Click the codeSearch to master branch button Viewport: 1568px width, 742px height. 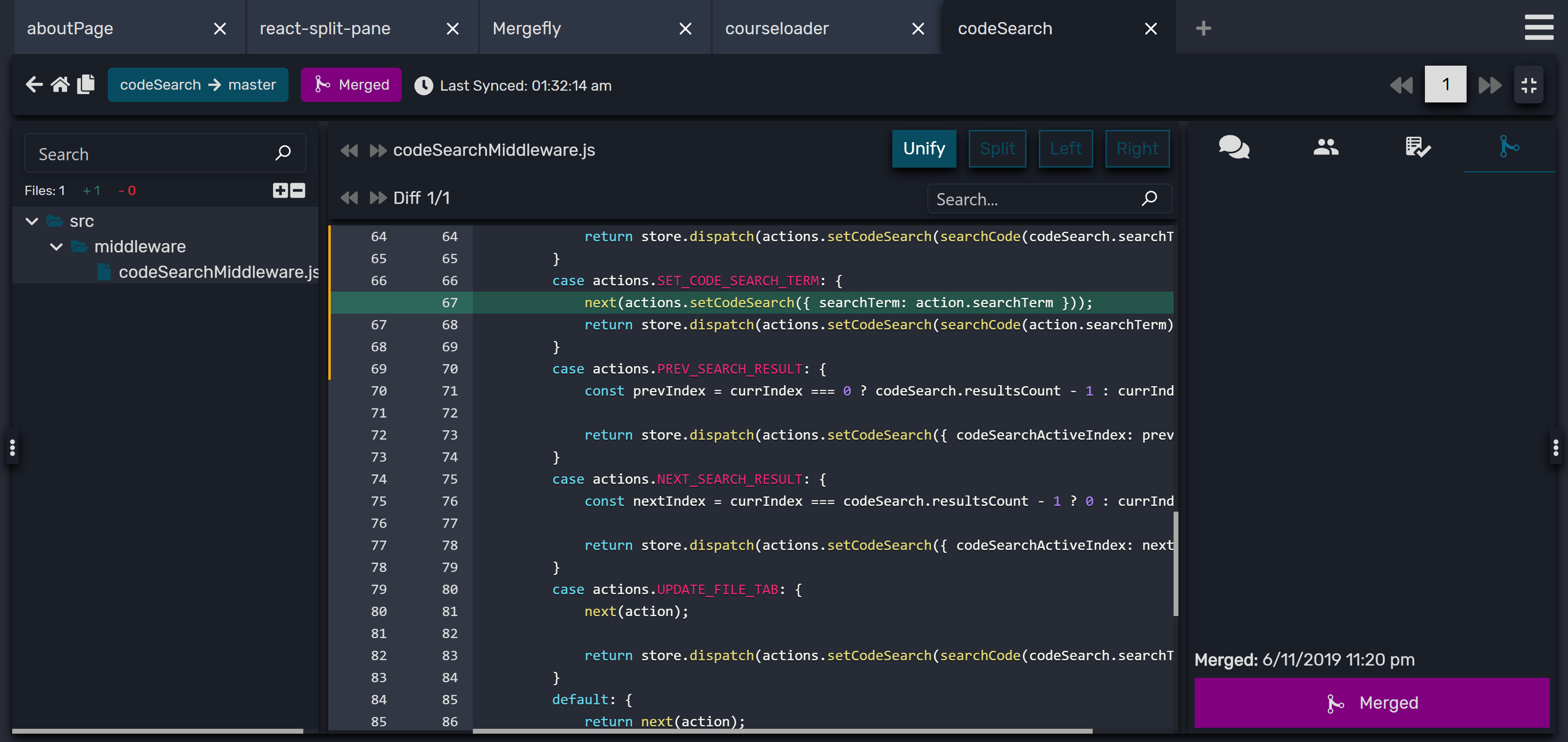point(198,85)
